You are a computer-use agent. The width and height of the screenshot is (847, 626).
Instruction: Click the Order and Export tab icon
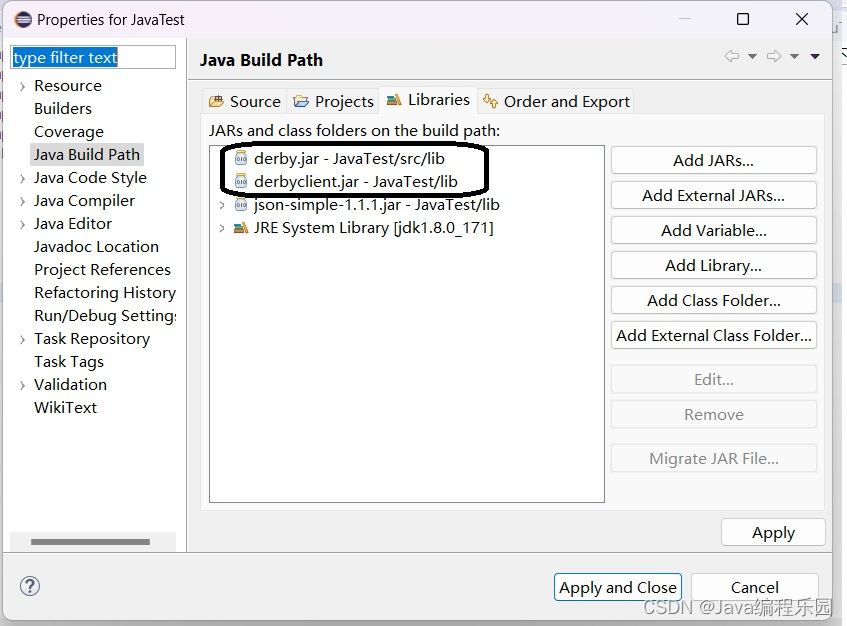(x=490, y=100)
